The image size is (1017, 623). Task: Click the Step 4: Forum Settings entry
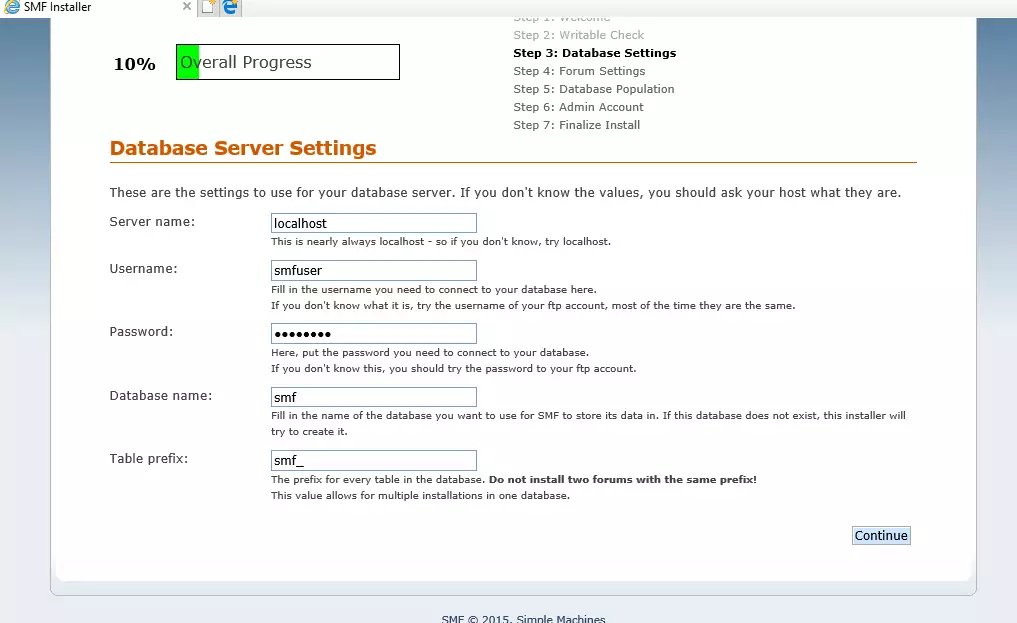click(579, 71)
